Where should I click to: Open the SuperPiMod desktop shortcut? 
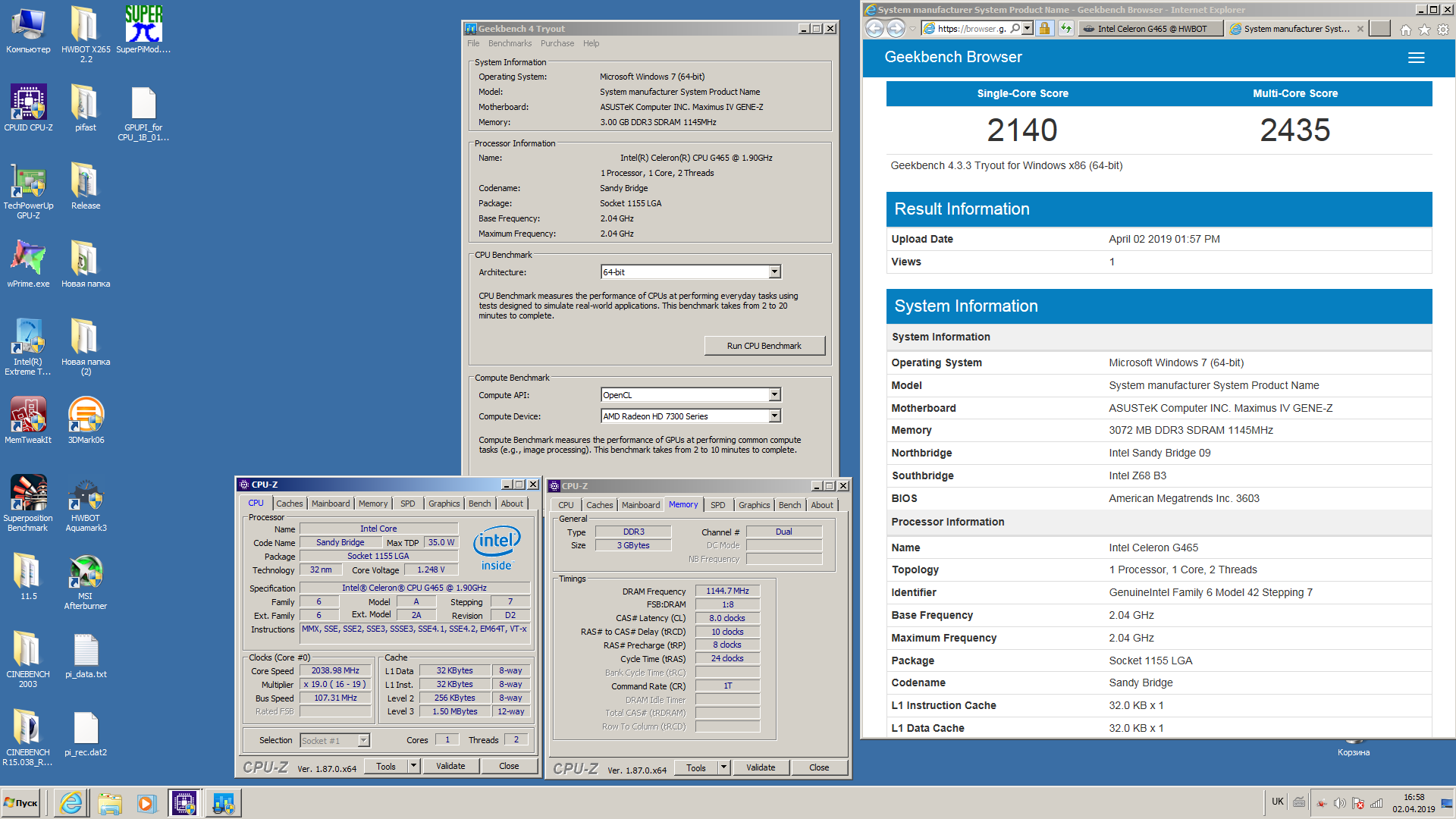pos(143,30)
